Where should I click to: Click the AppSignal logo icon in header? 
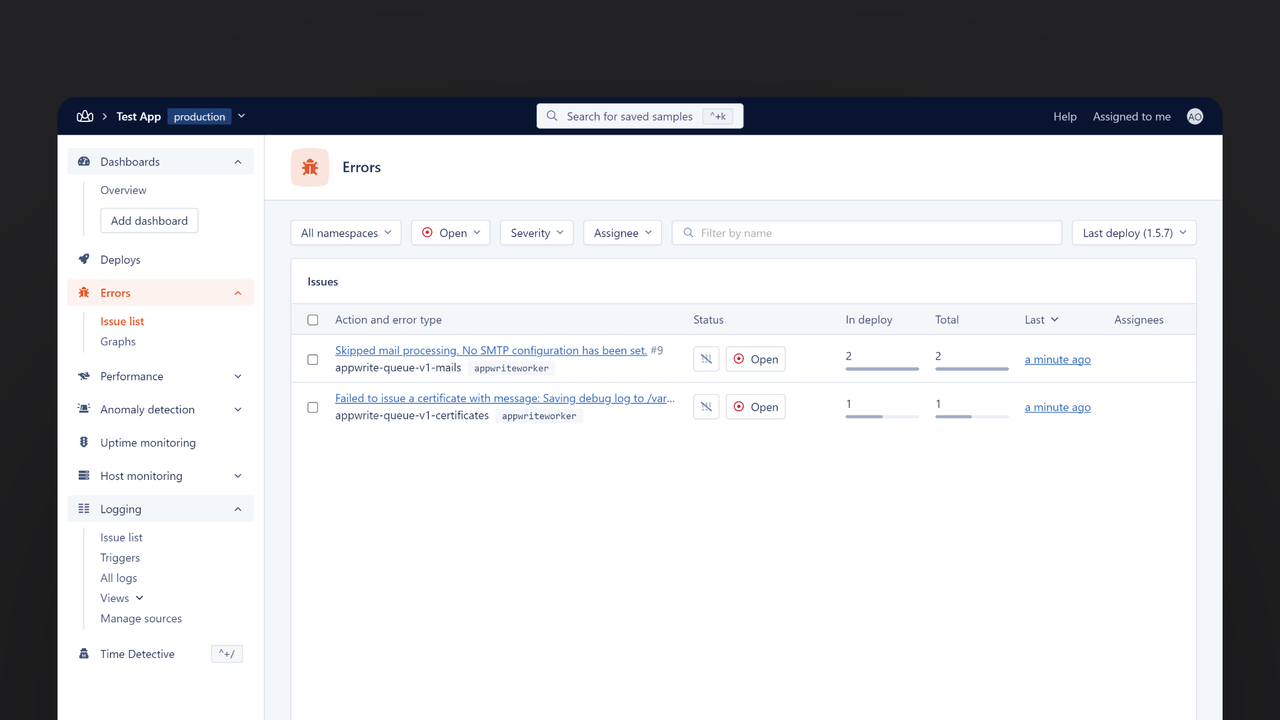point(85,117)
